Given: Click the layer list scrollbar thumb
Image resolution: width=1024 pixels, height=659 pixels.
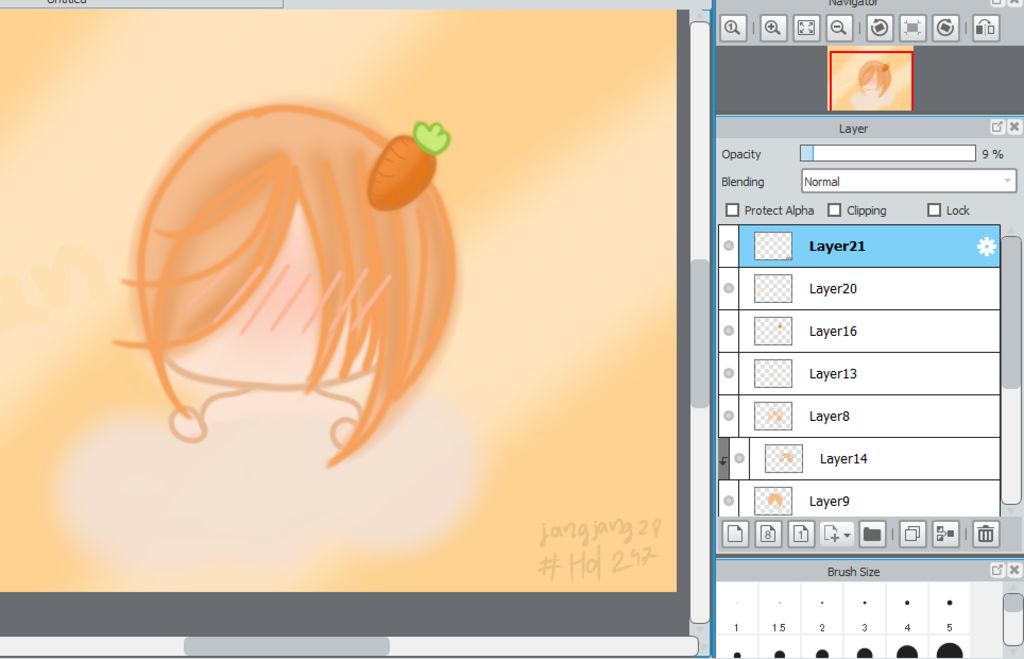Looking at the screenshot, I should (1012, 313).
